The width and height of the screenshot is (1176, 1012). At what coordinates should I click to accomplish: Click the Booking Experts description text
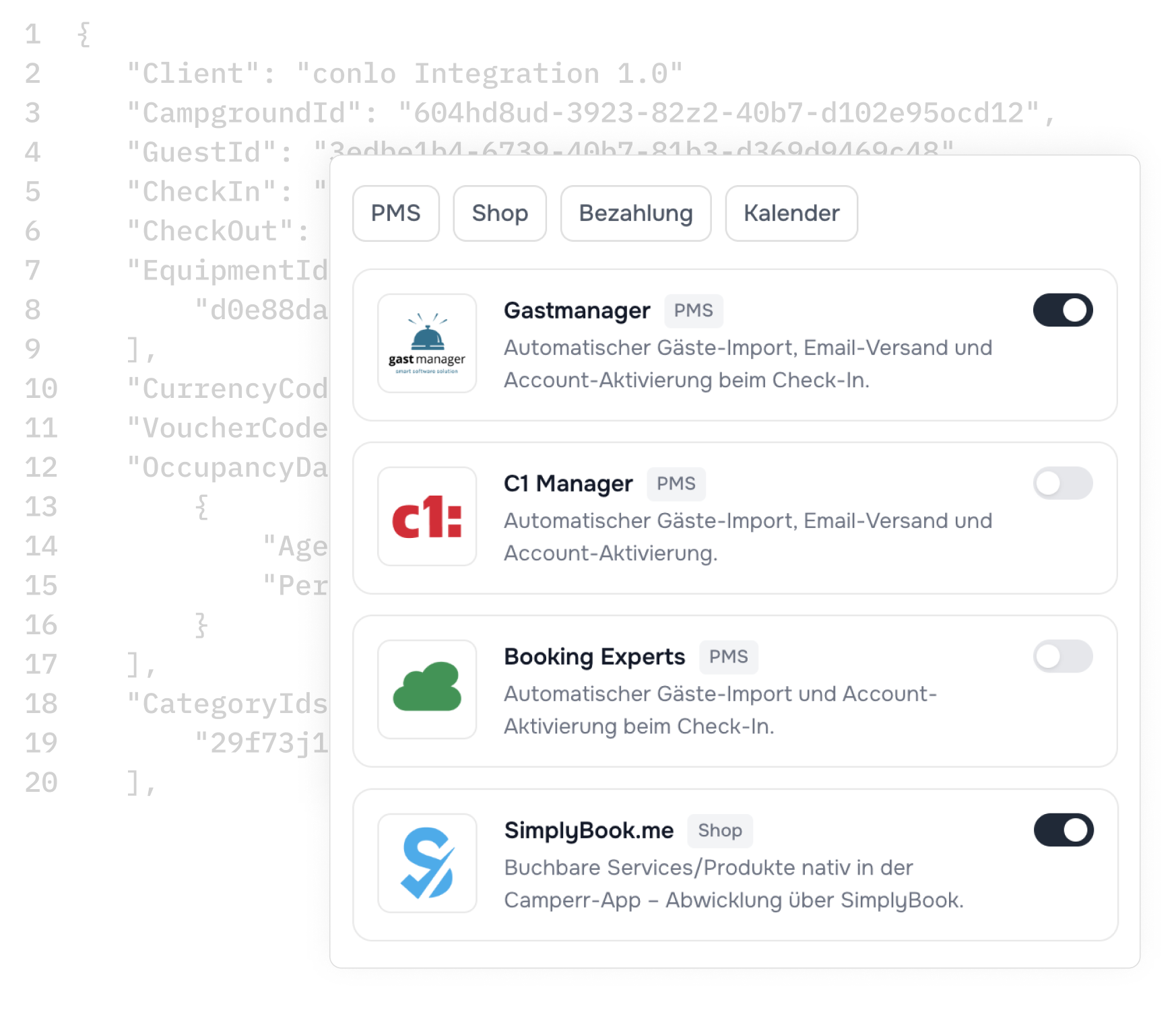(721, 710)
